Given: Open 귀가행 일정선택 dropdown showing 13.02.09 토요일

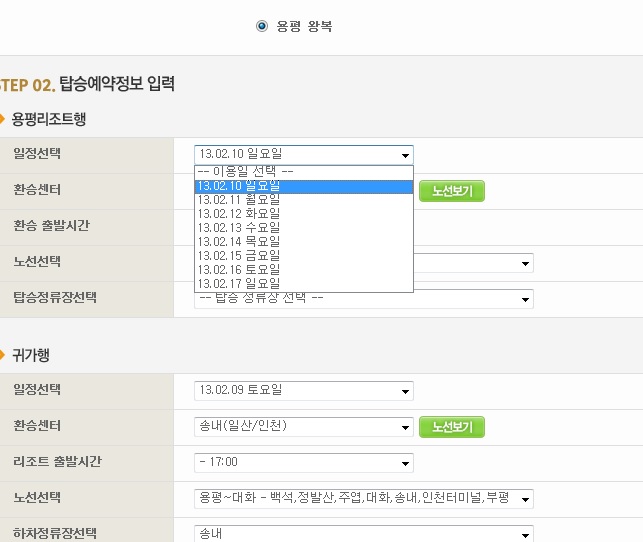Looking at the screenshot, I should click(303, 391).
